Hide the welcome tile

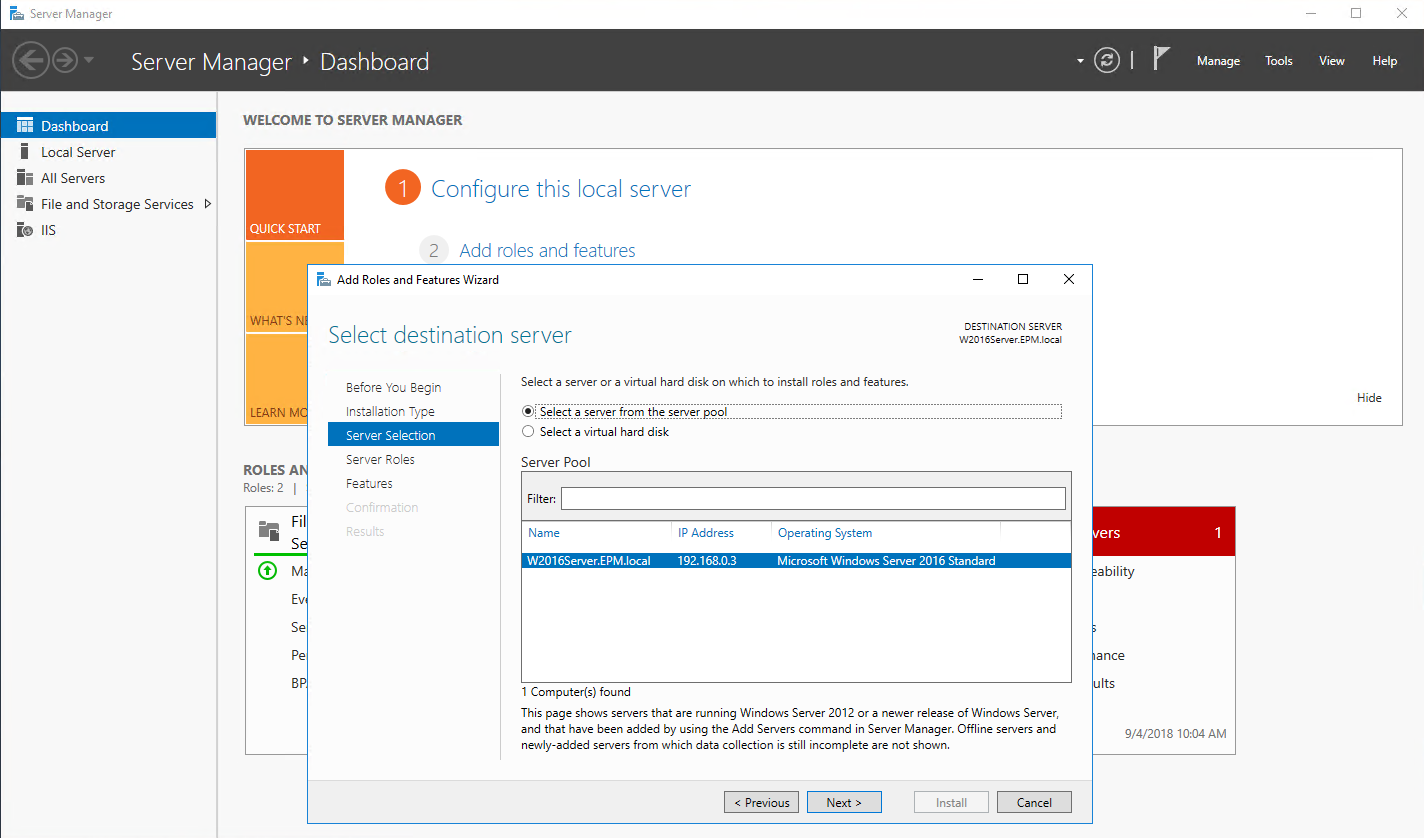pos(1369,398)
